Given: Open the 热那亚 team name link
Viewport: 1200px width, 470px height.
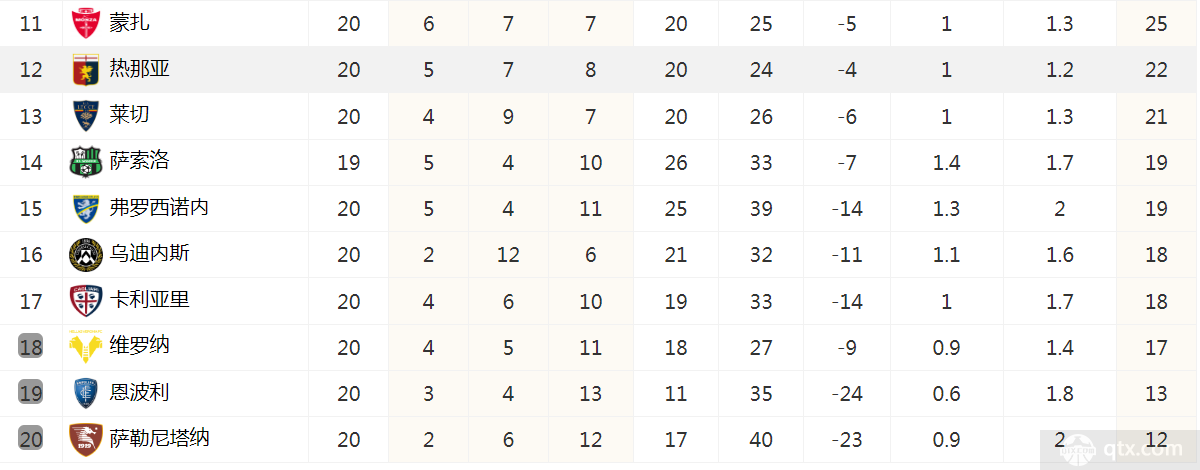Looking at the screenshot, I should [x=140, y=69].
